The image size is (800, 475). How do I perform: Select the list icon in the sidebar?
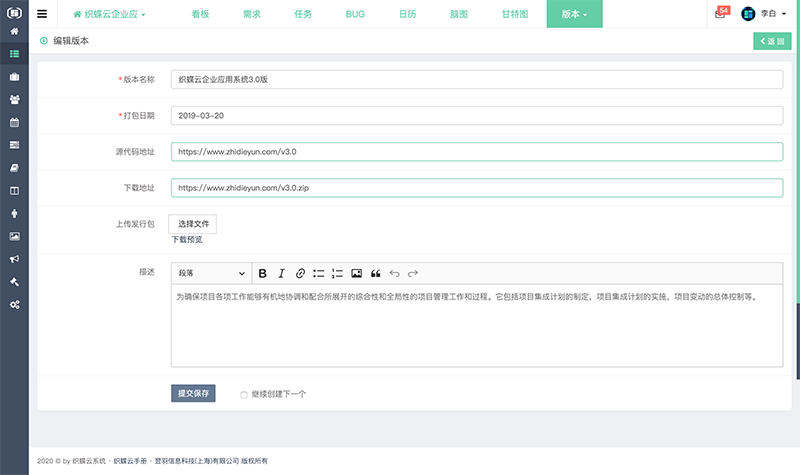coord(14,54)
